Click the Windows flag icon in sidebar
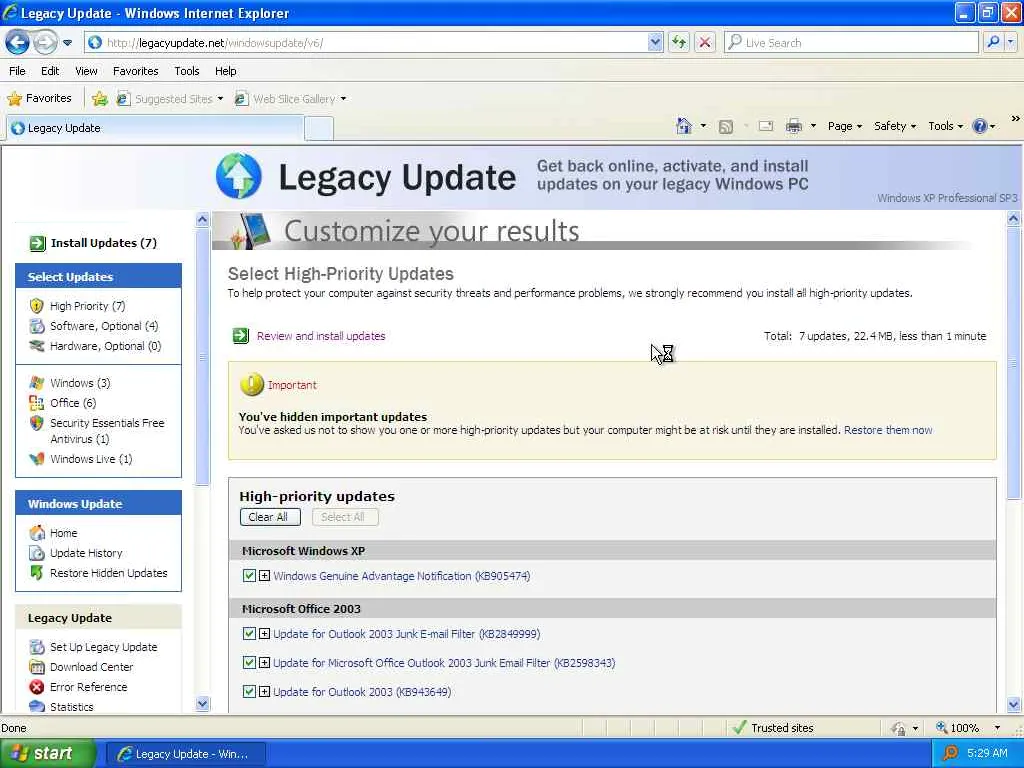 coord(37,383)
